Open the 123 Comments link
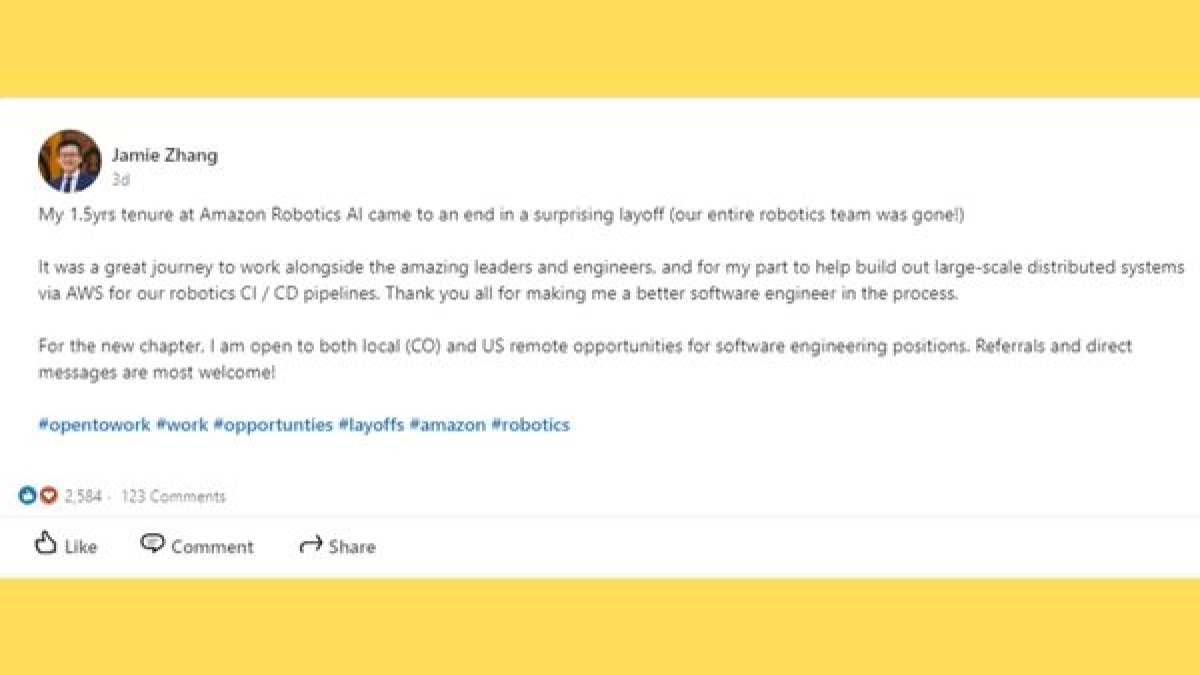The height and width of the screenshot is (675, 1200). [173, 496]
